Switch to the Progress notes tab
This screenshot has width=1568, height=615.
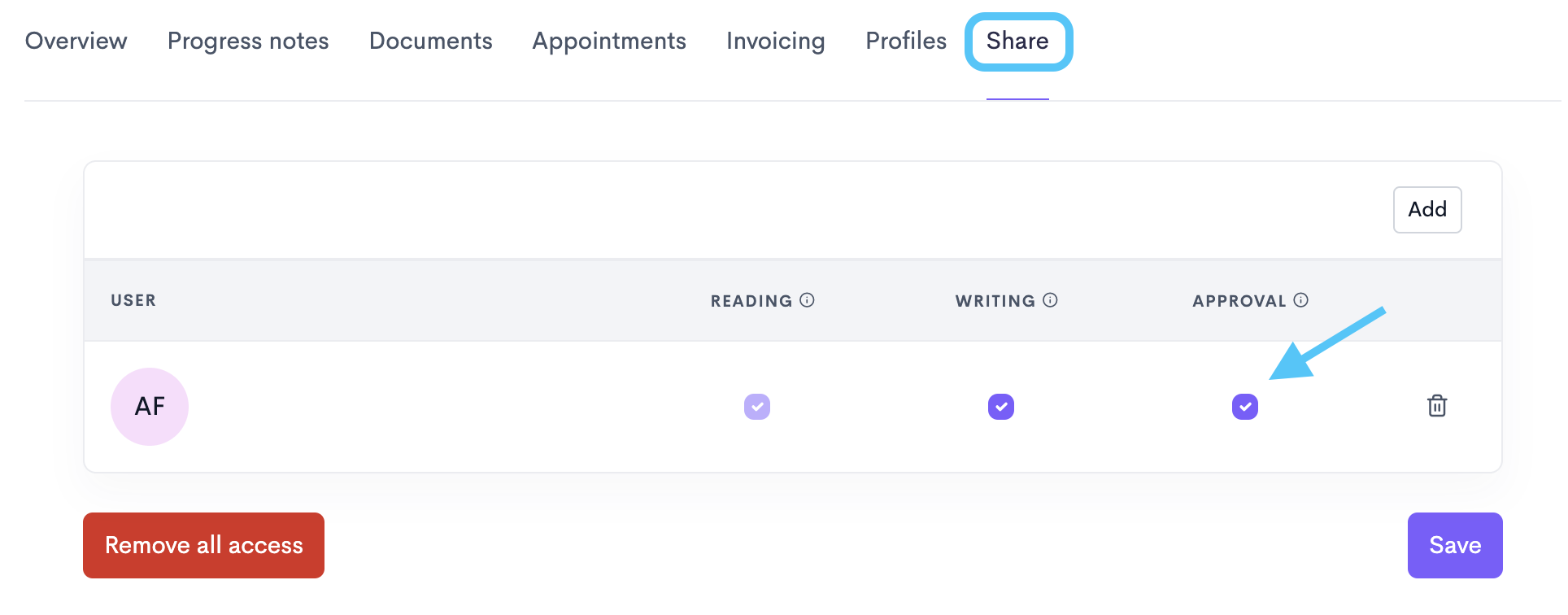pyautogui.click(x=248, y=41)
